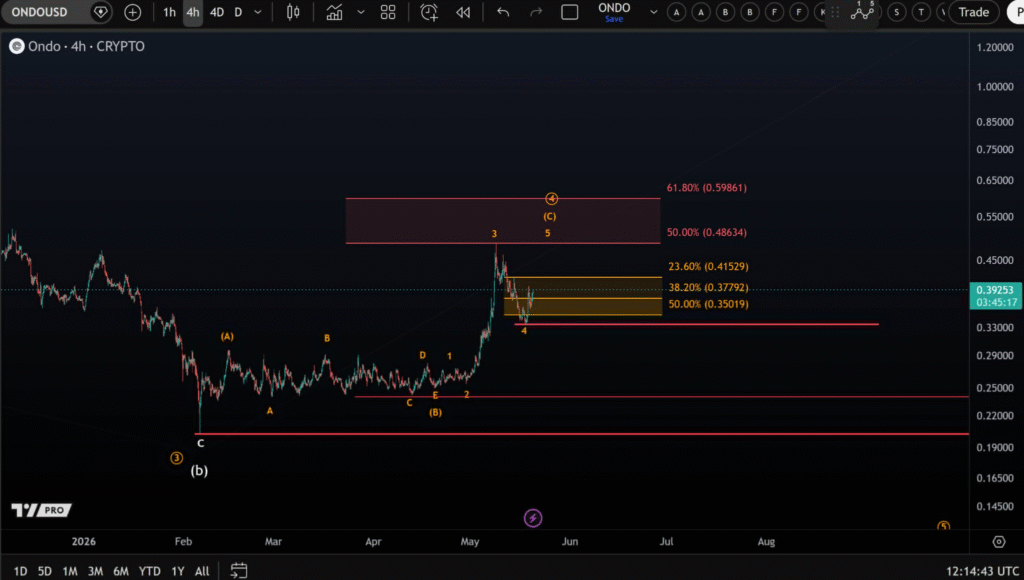This screenshot has width=1024, height=580.
Task: Click the current price label 0.39253
Action: point(995,295)
